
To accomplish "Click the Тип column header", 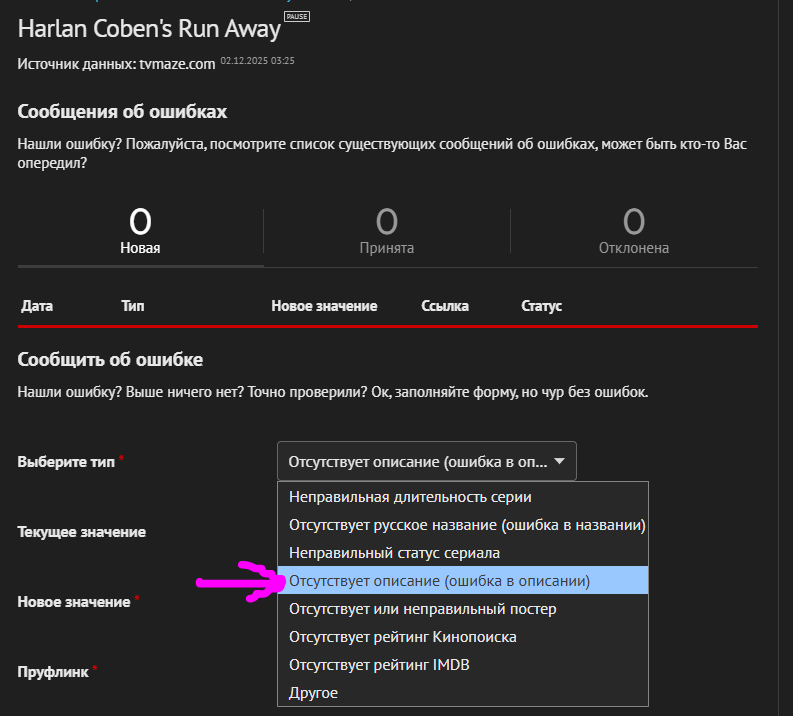I will (x=132, y=306).
